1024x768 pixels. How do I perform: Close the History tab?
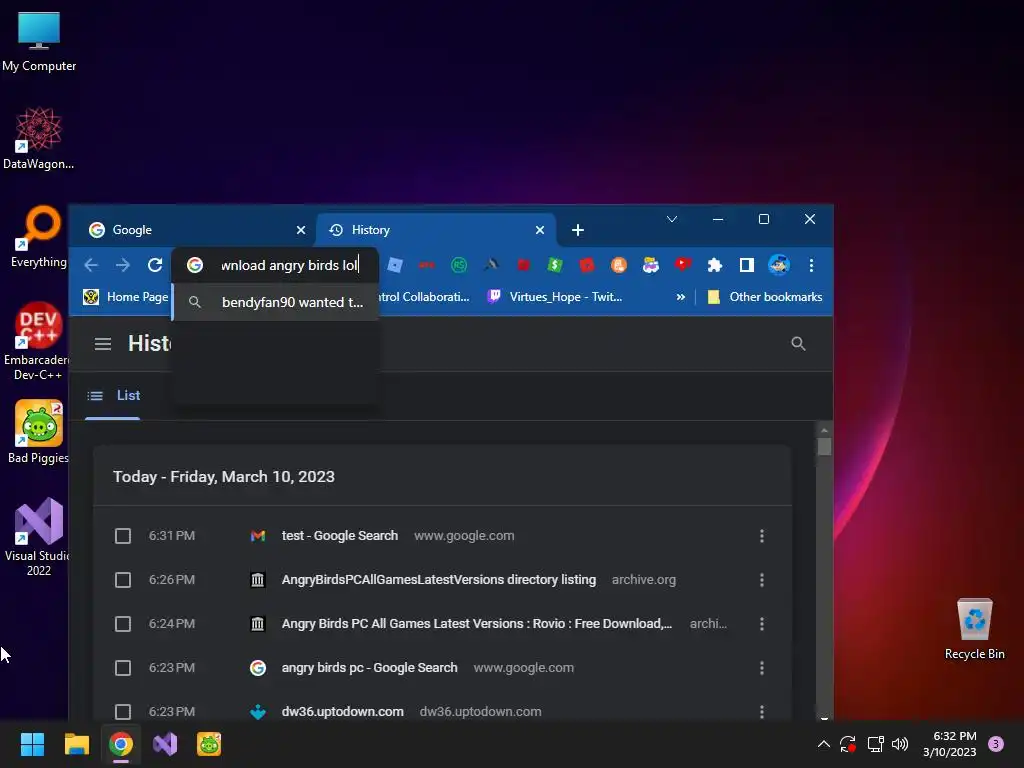pos(539,230)
